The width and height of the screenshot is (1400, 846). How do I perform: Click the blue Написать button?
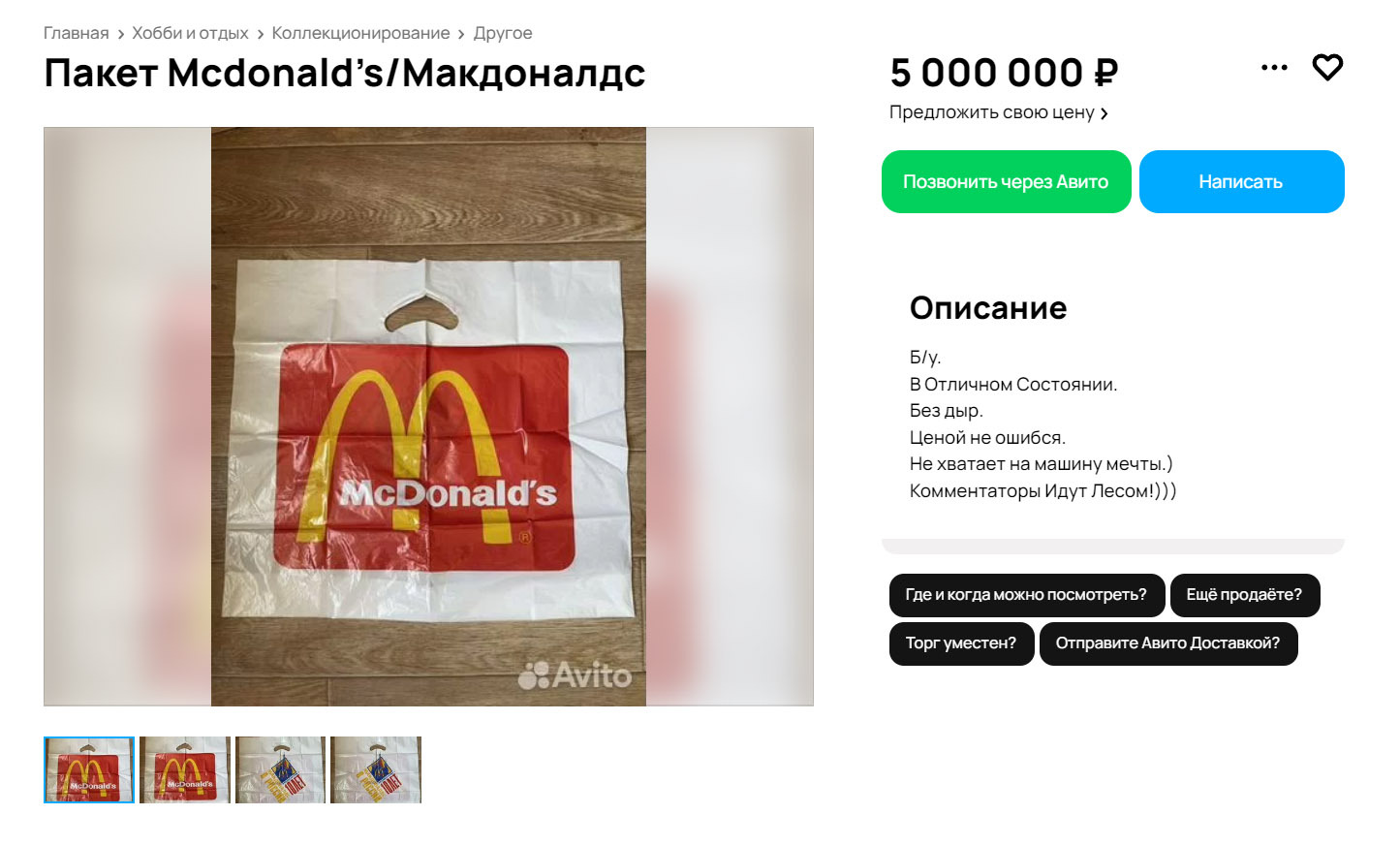tap(1241, 181)
